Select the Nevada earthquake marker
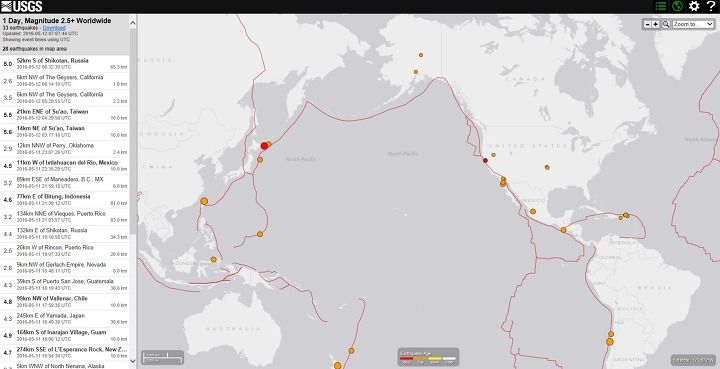The width and height of the screenshot is (720, 369). (494, 155)
